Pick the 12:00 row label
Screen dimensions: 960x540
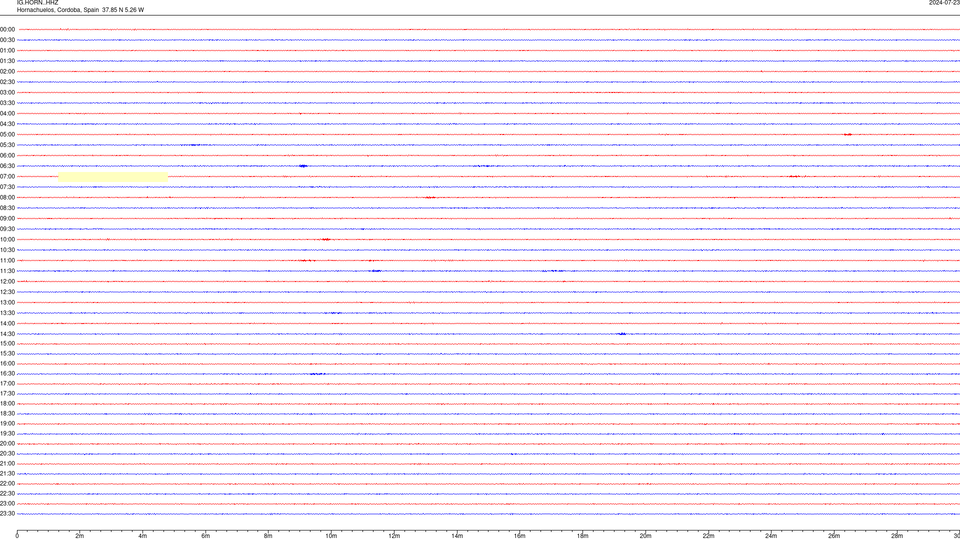(7, 282)
